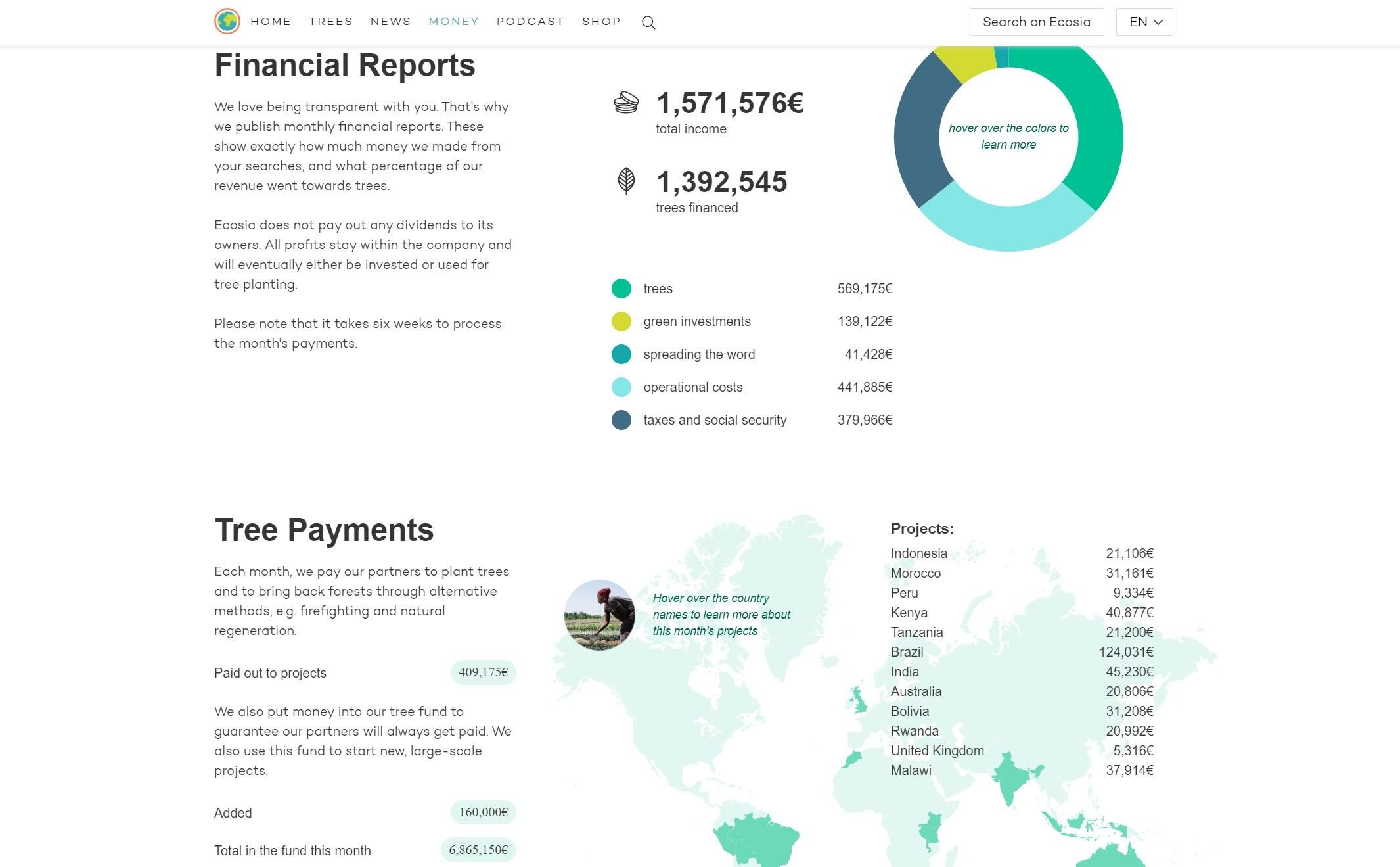Click the yellow green investments legend dot
1400x867 pixels.
tap(621, 321)
